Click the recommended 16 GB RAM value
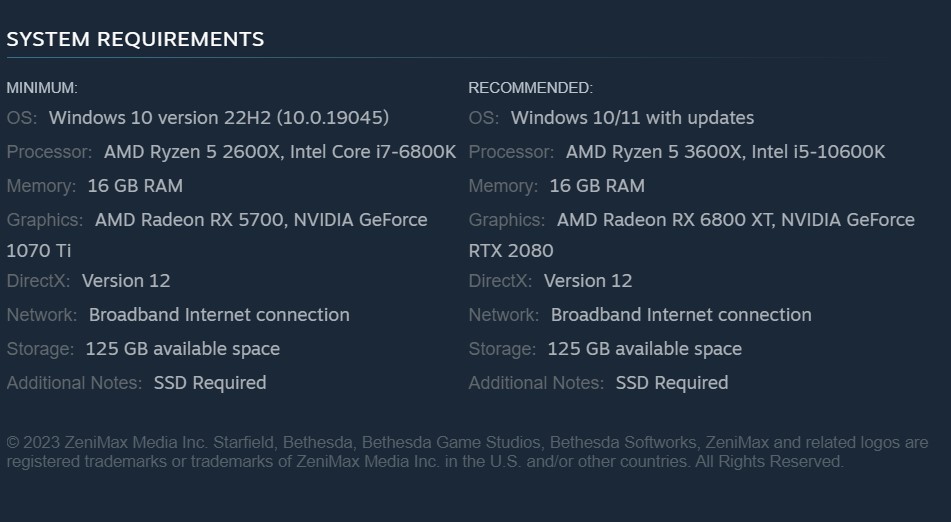Screen dimensions: 951x522 (597, 186)
